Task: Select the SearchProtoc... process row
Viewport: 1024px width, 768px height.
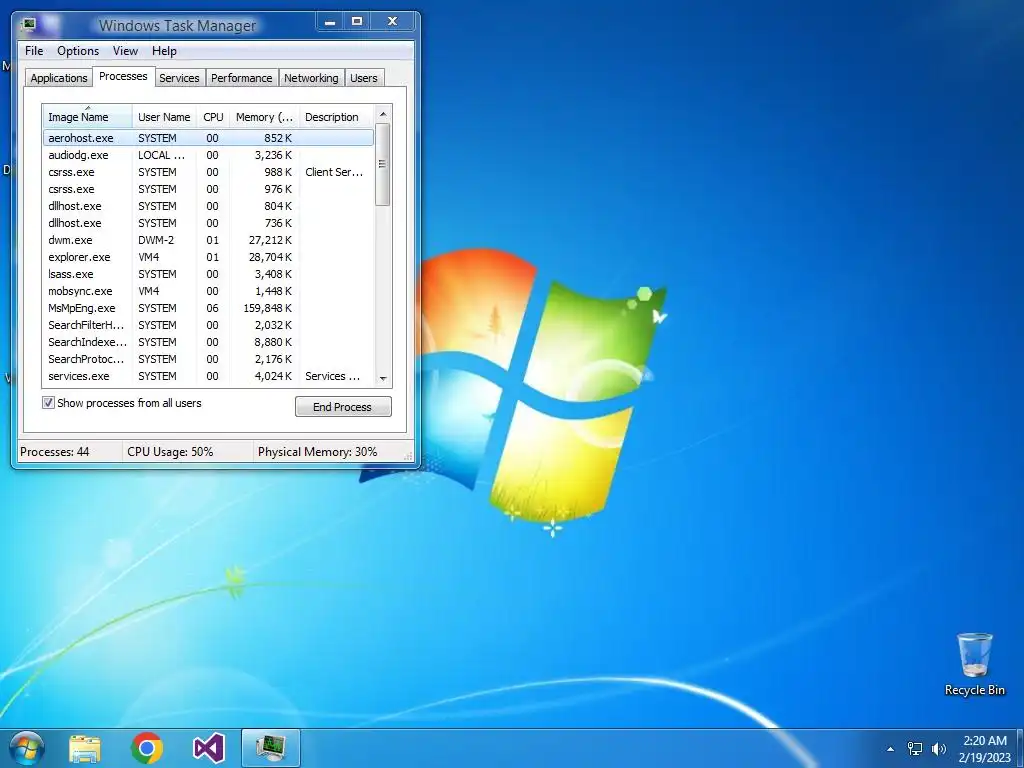Action: pos(208,359)
